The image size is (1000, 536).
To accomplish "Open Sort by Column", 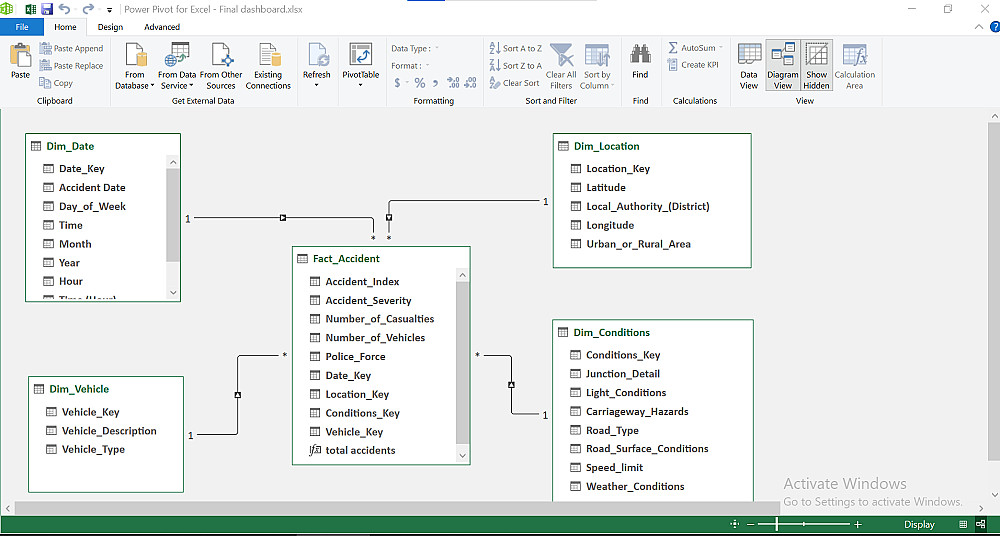I will point(598,66).
